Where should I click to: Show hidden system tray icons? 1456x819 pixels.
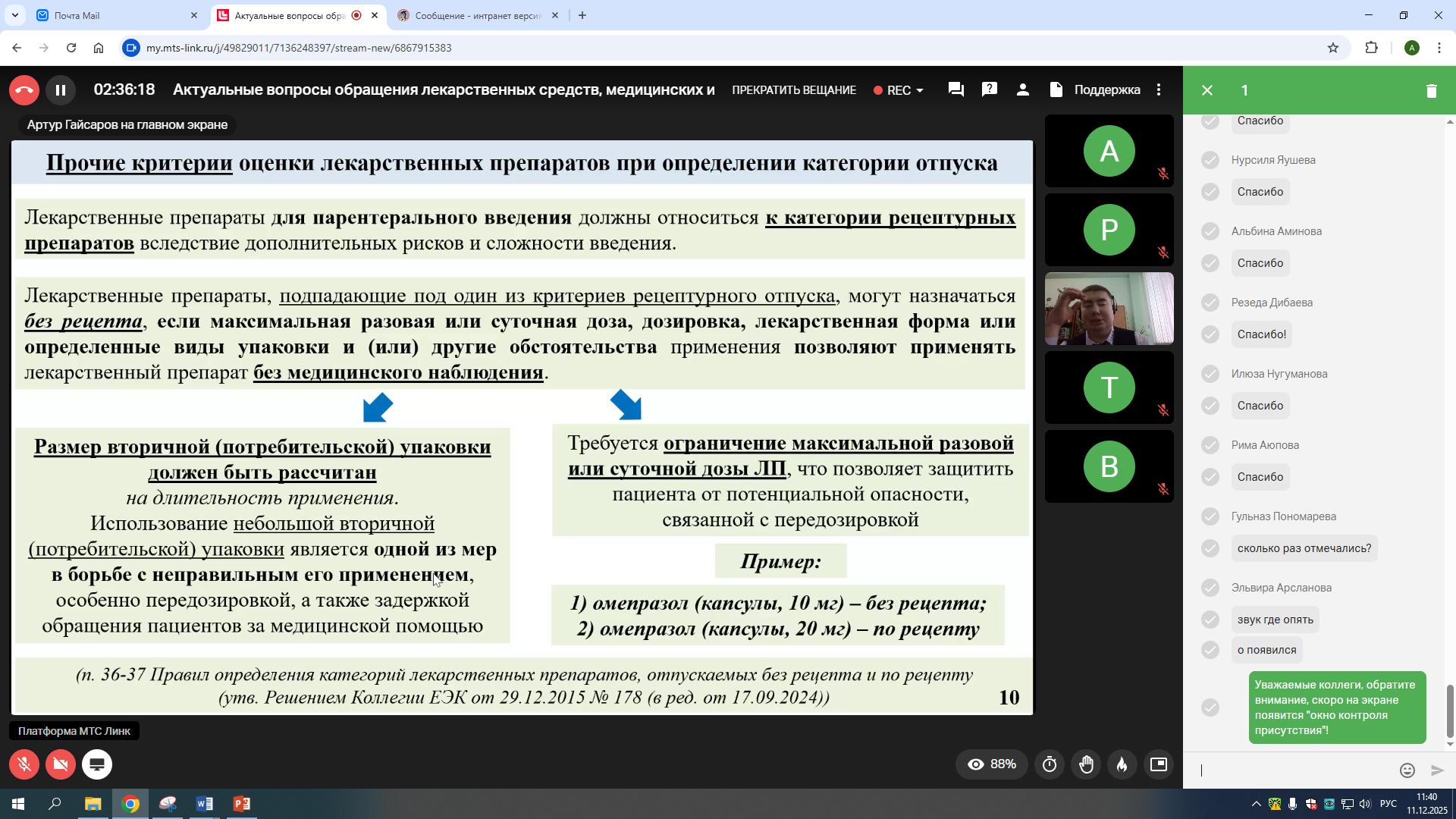[1256, 804]
